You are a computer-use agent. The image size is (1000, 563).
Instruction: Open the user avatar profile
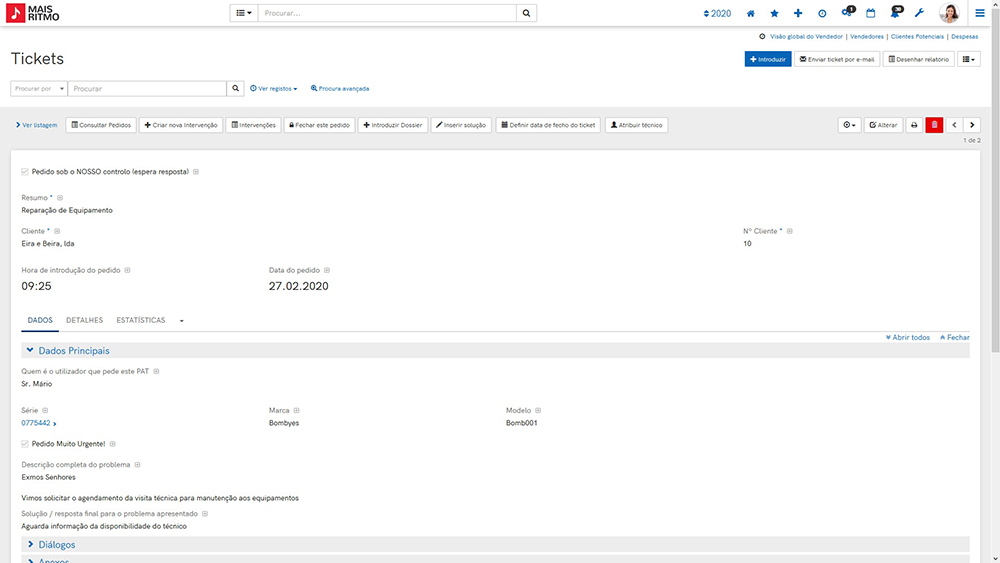tap(949, 13)
